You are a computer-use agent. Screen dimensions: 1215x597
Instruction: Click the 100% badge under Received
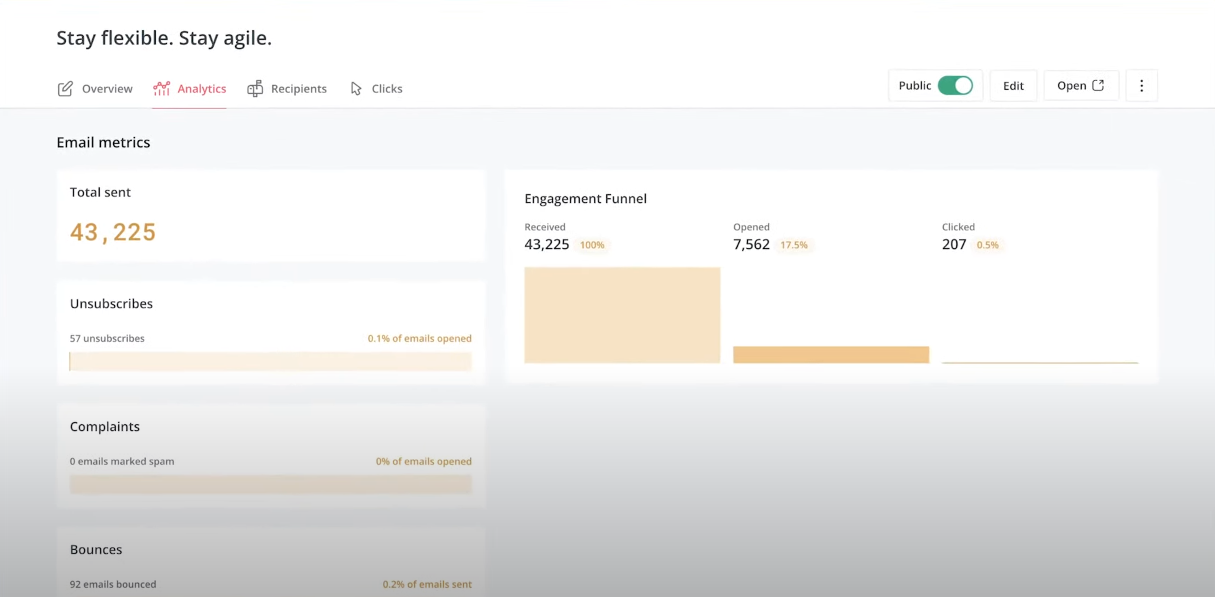591,244
